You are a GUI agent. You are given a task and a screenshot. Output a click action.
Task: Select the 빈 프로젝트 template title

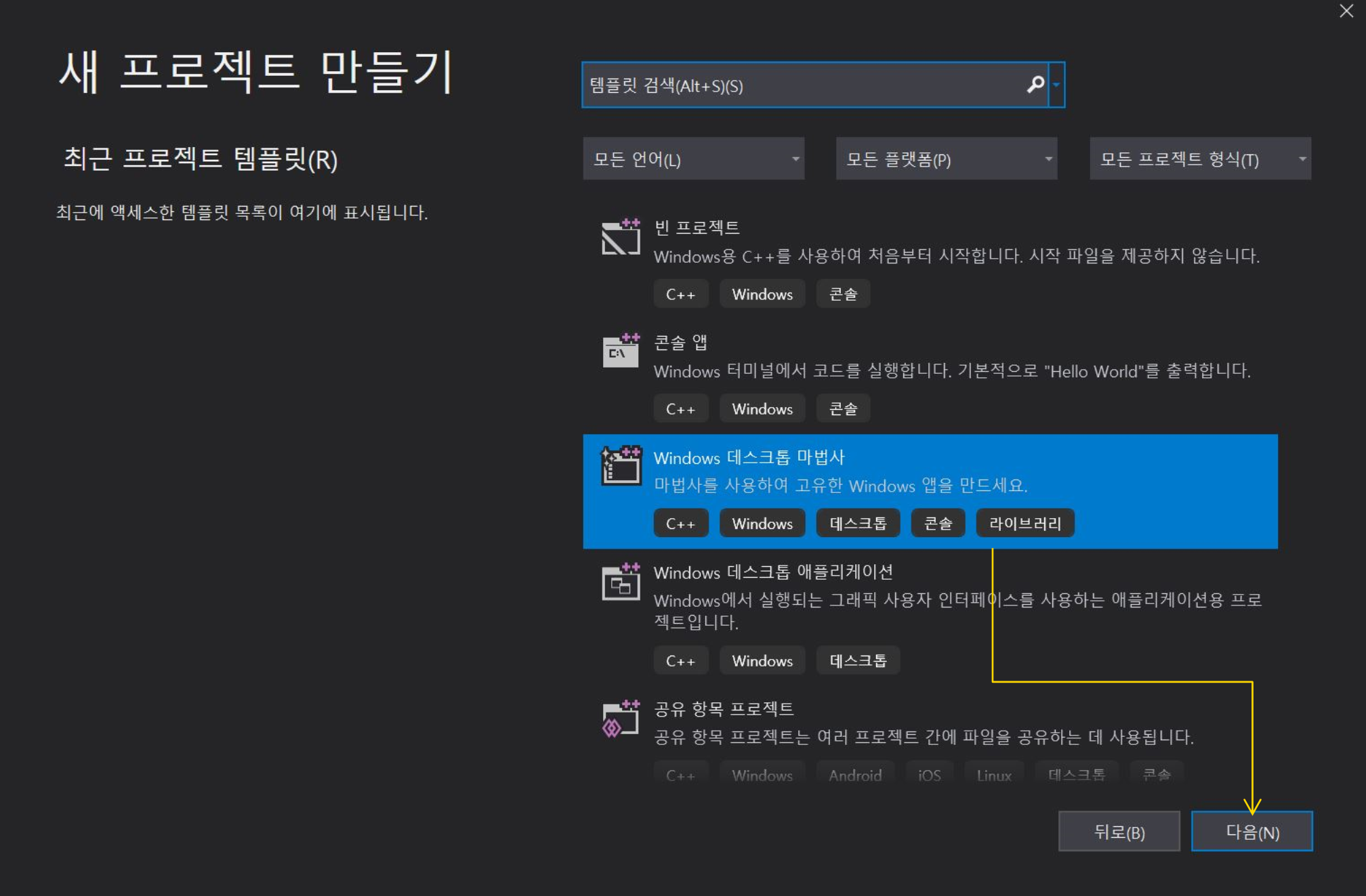(x=697, y=228)
